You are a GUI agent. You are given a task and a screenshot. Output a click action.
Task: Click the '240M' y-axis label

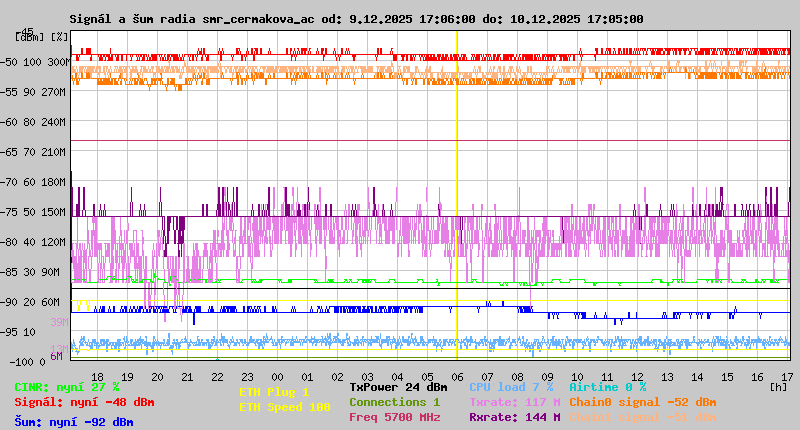coord(56,122)
